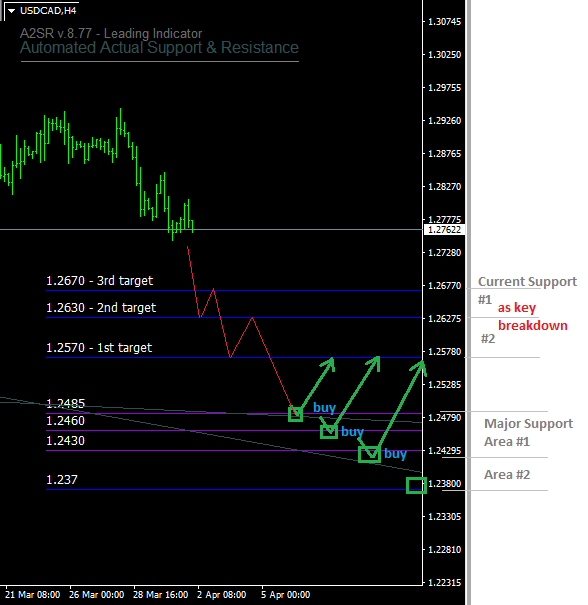Click the Automated Actual Support & Resistance heading
Image resolution: width=588 pixels, height=605 pixels.
(x=159, y=48)
